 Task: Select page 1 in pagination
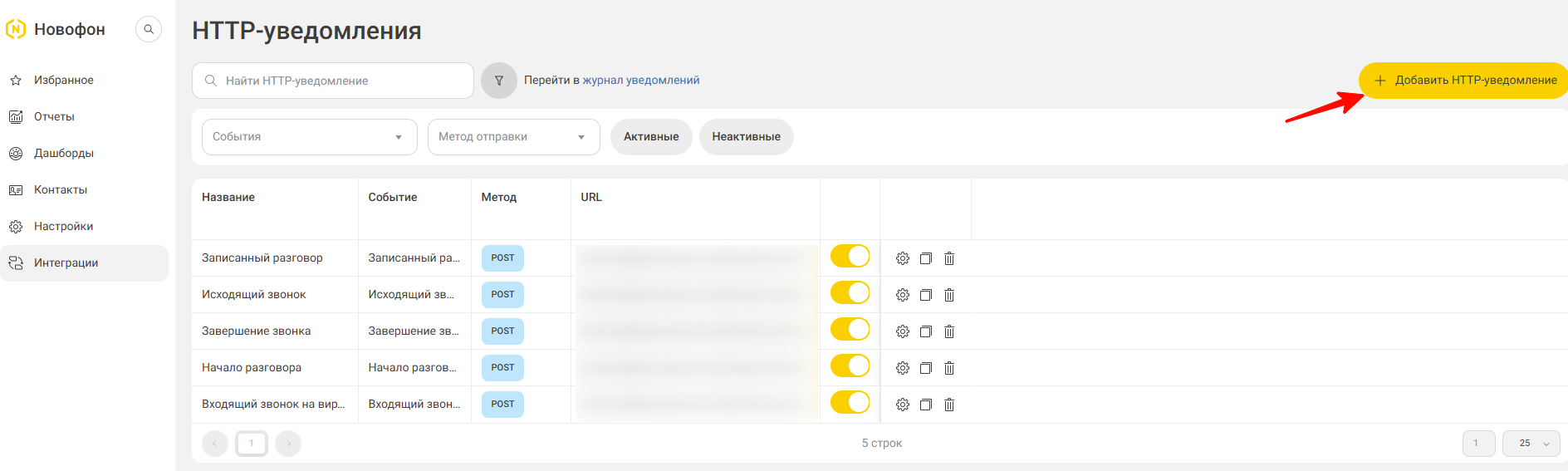click(252, 444)
